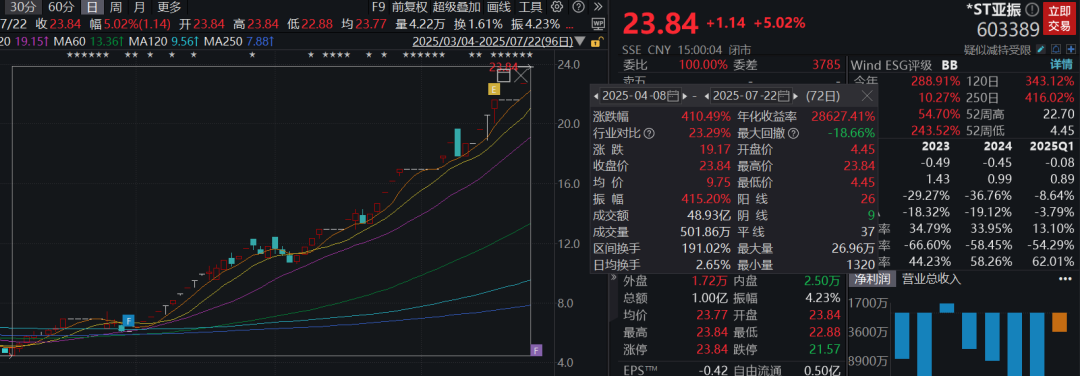Open the 更多 periods menu
Screen dimensions: 1080x376
[x=169, y=8]
